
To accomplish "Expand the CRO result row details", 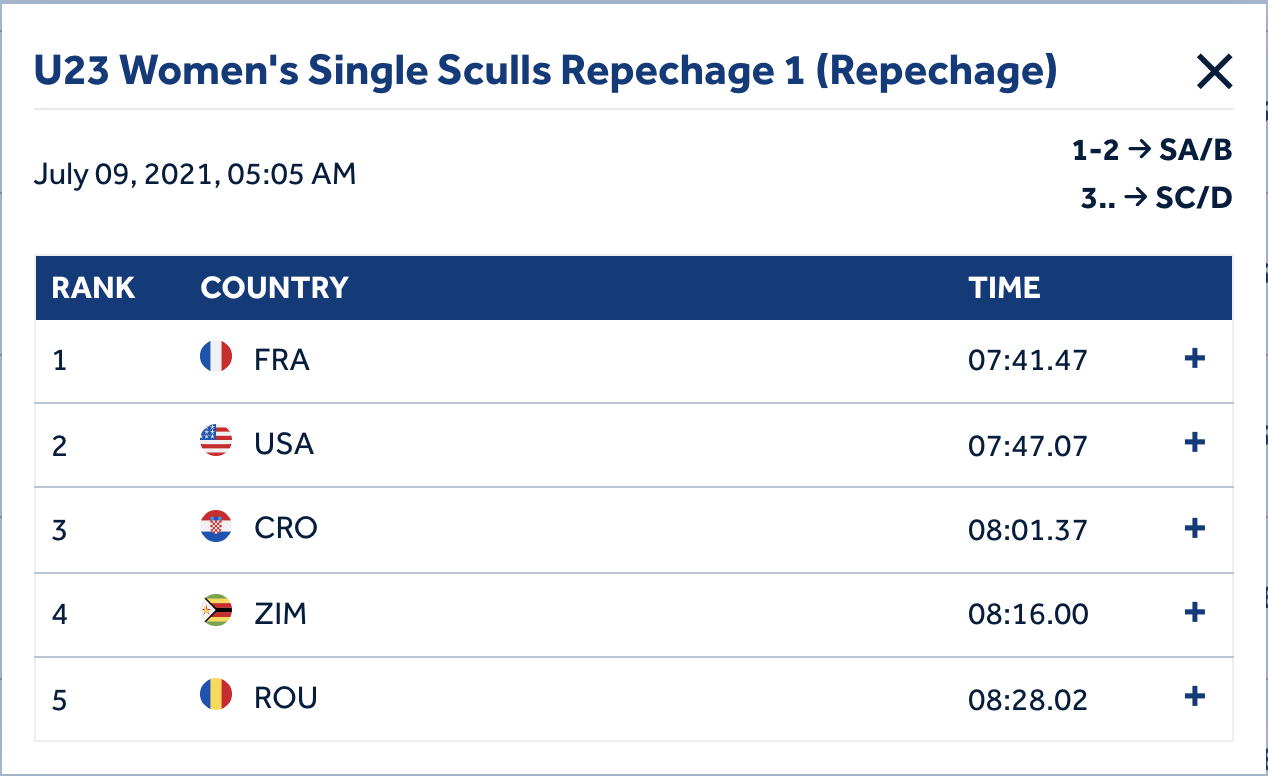I will pyautogui.click(x=1194, y=527).
